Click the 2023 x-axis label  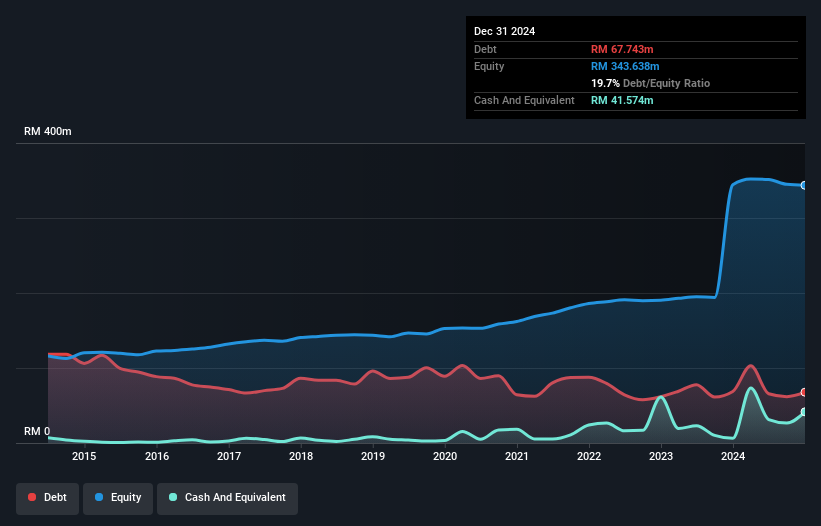point(661,456)
